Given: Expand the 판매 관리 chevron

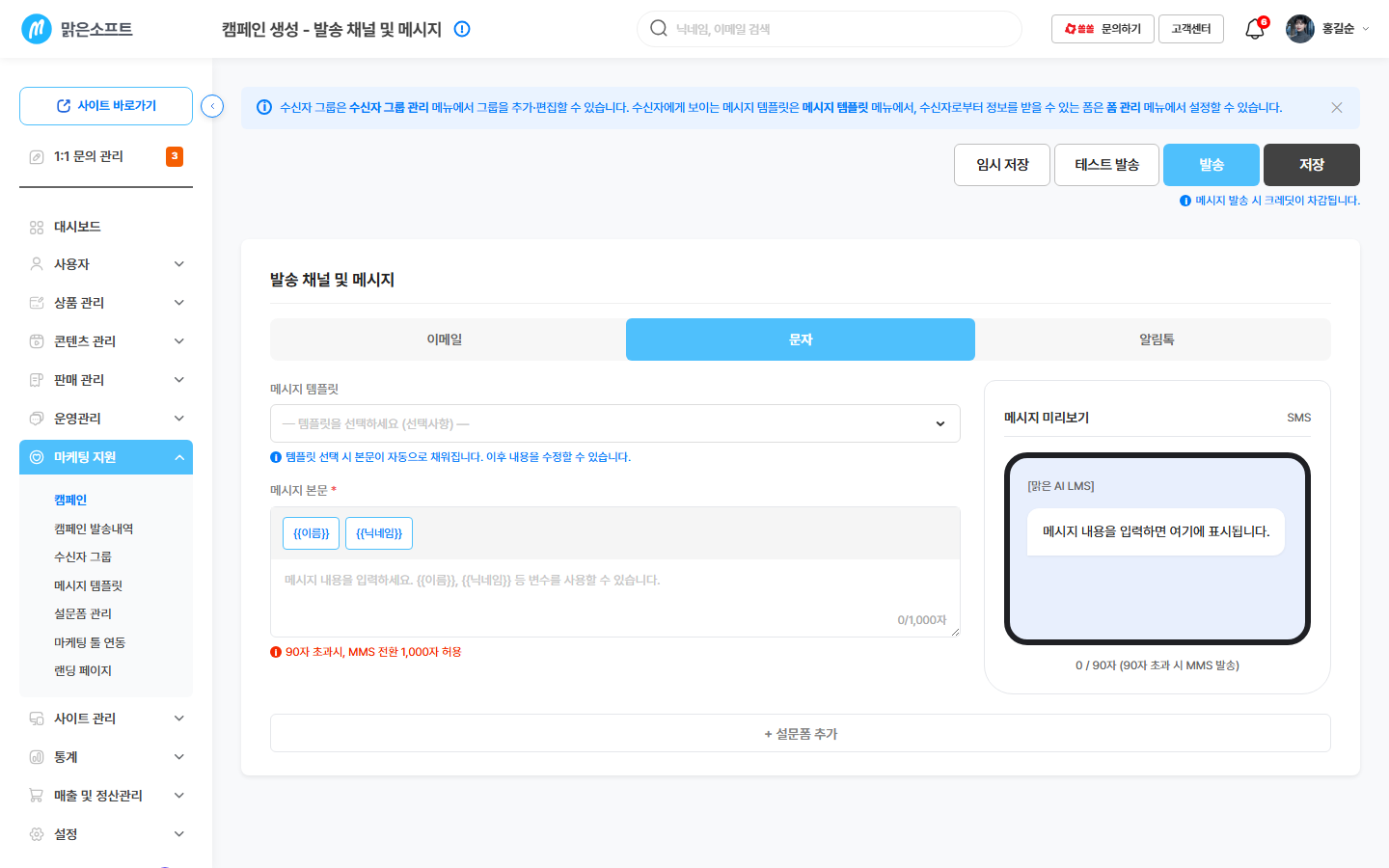Looking at the screenshot, I should point(179,380).
